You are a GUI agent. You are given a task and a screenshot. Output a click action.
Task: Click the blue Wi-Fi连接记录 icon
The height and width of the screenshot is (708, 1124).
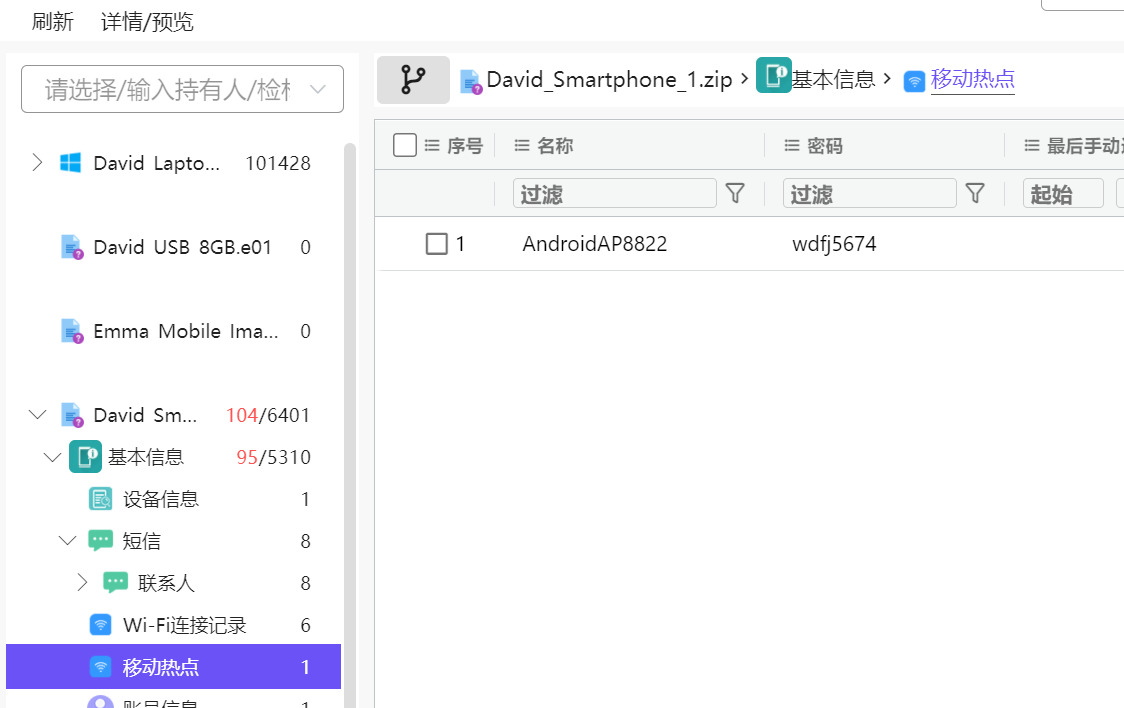100,624
